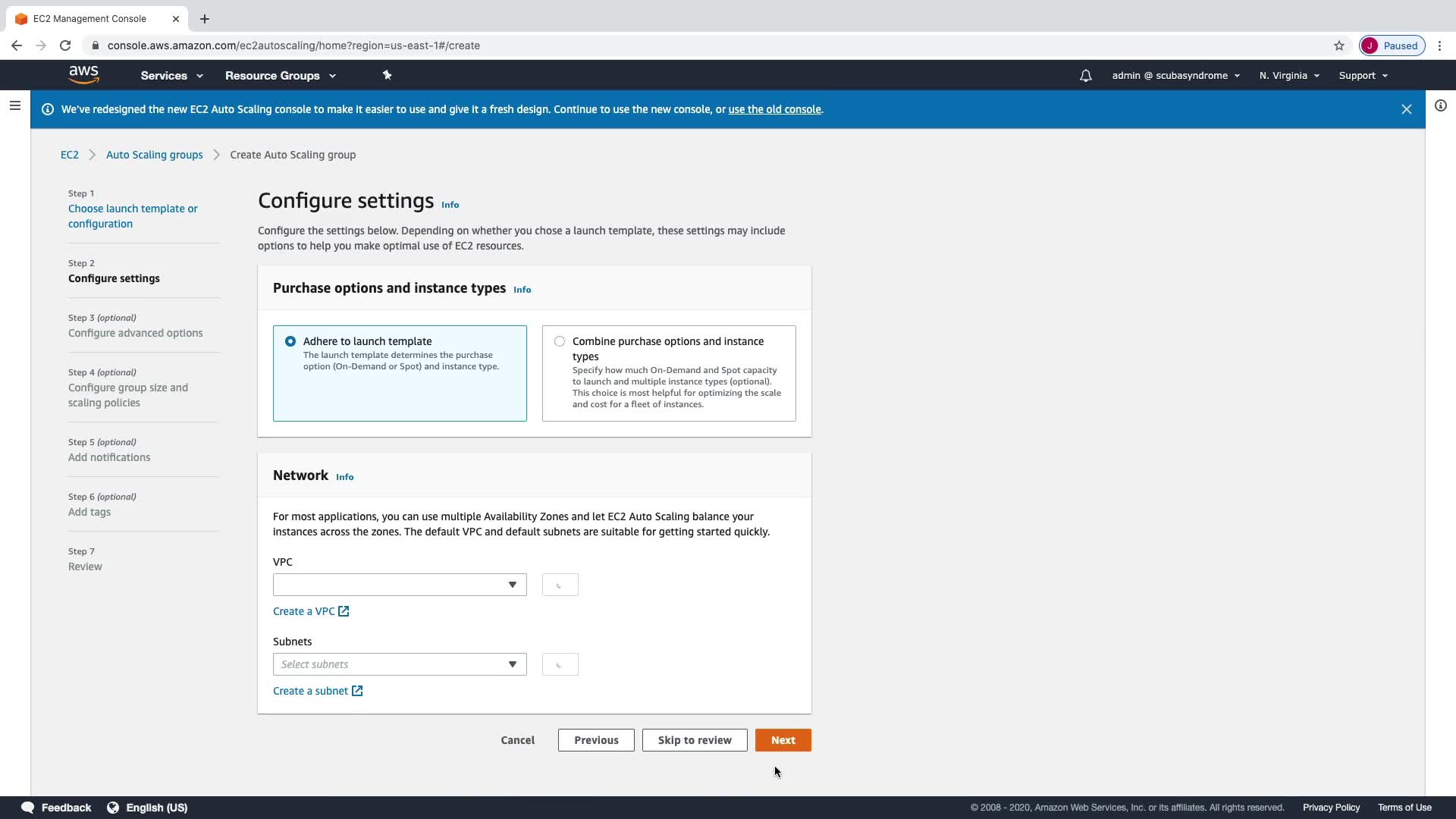Open the notifications bell icon
This screenshot has width=1456, height=819.
1085,76
